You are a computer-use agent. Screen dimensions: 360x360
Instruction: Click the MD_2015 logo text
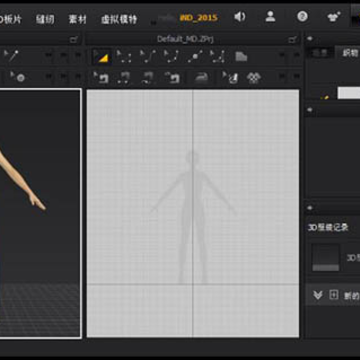pyautogui.click(x=199, y=18)
